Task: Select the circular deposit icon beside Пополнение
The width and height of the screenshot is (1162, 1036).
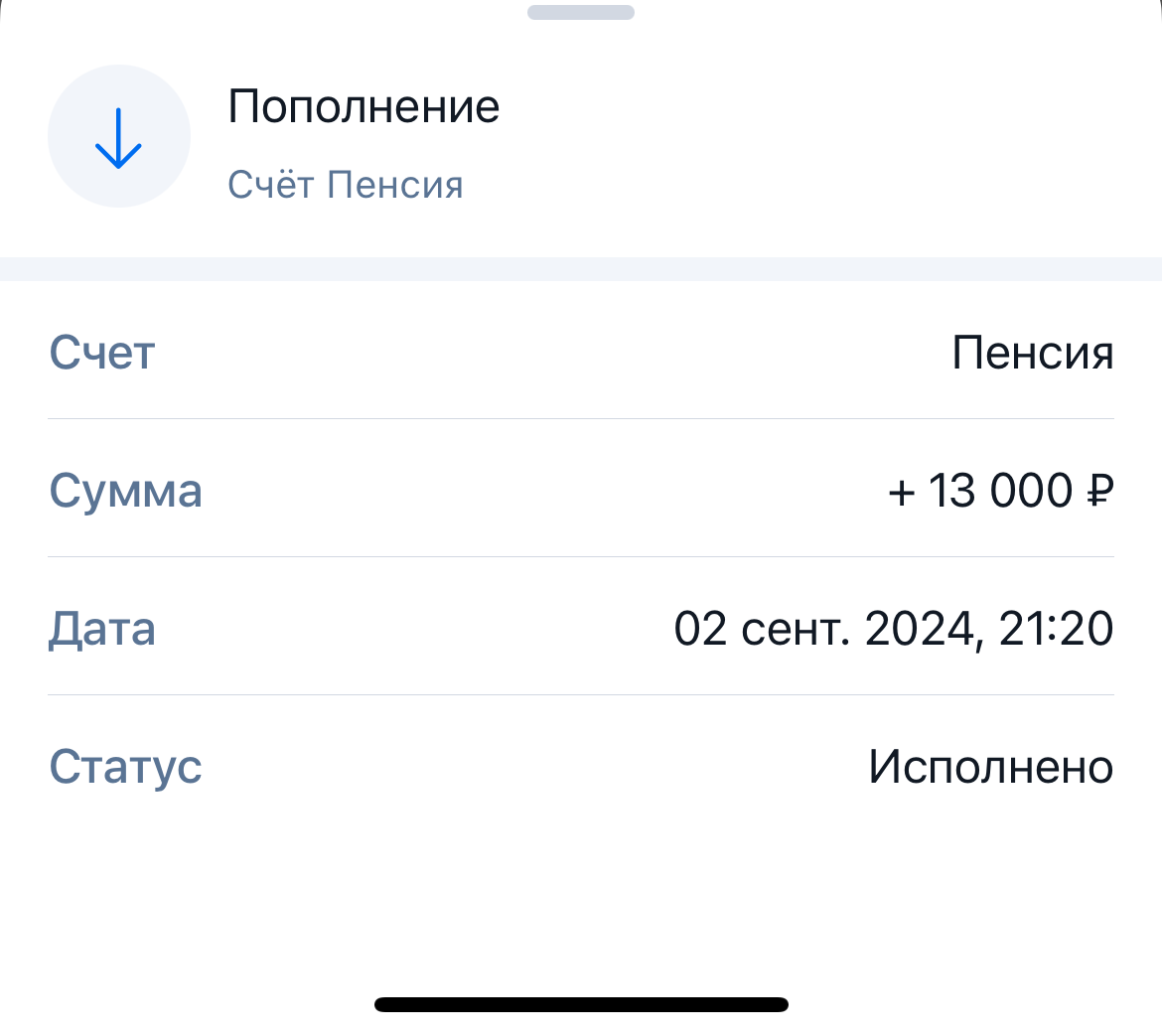Action: point(119,136)
